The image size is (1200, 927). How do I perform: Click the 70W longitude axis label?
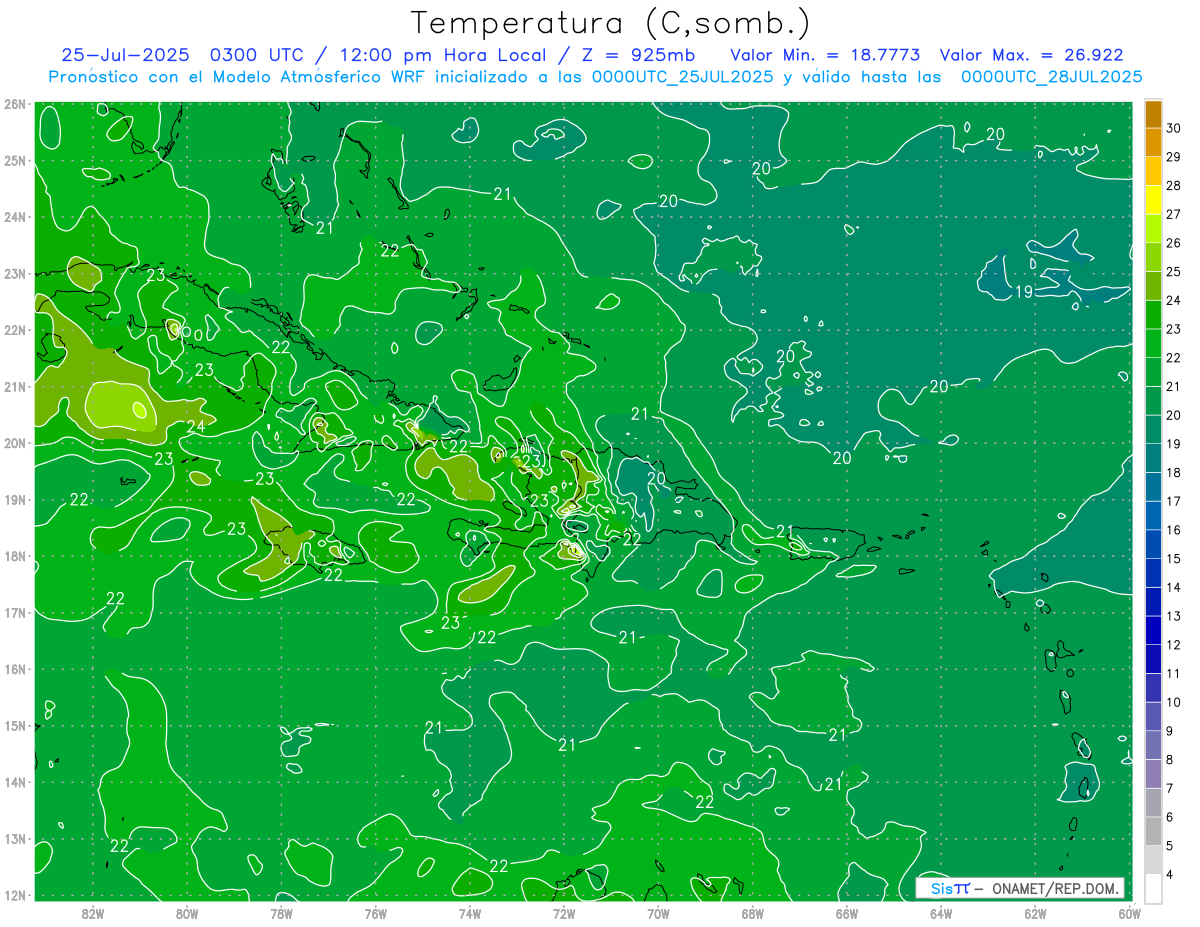point(658,913)
